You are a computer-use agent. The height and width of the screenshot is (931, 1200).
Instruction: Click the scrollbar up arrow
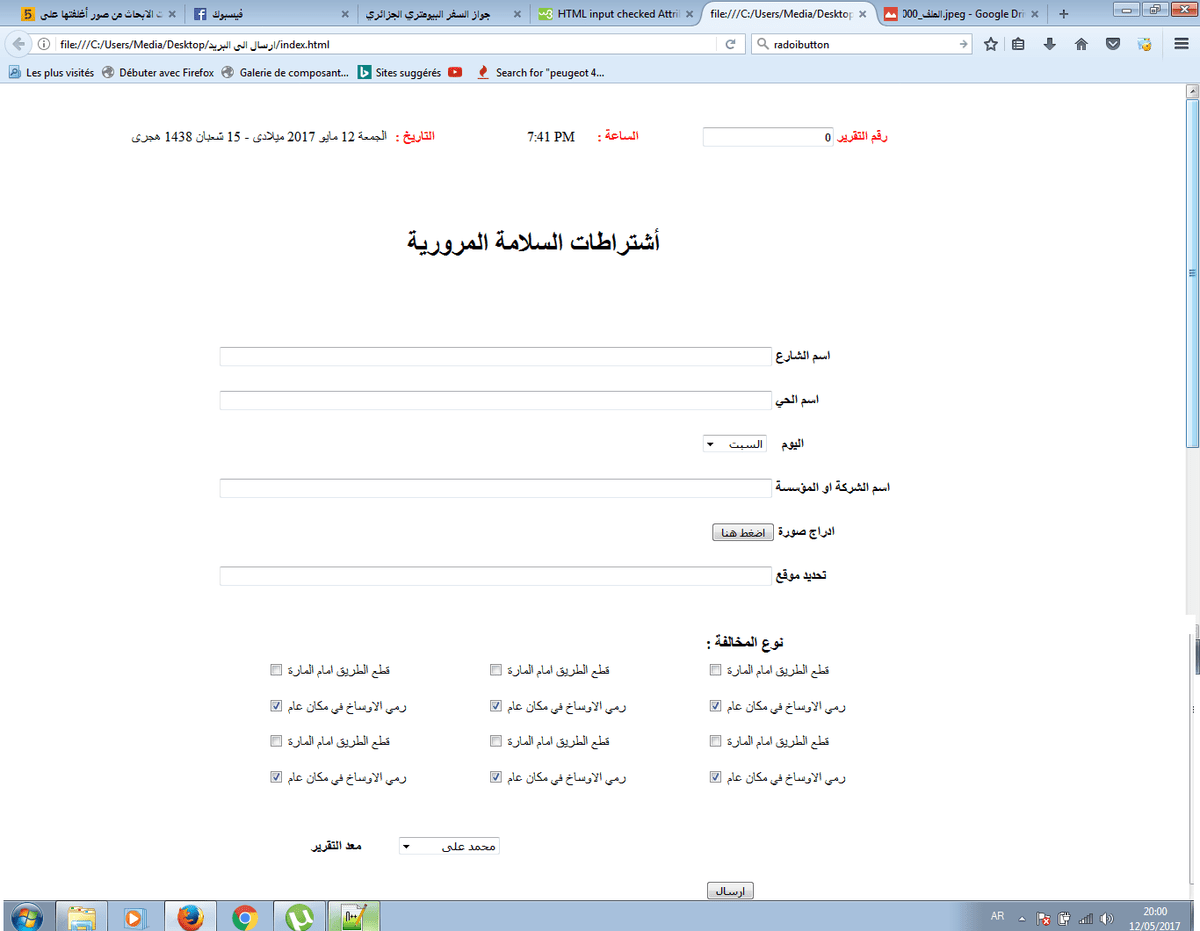[x=1192, y=92]
